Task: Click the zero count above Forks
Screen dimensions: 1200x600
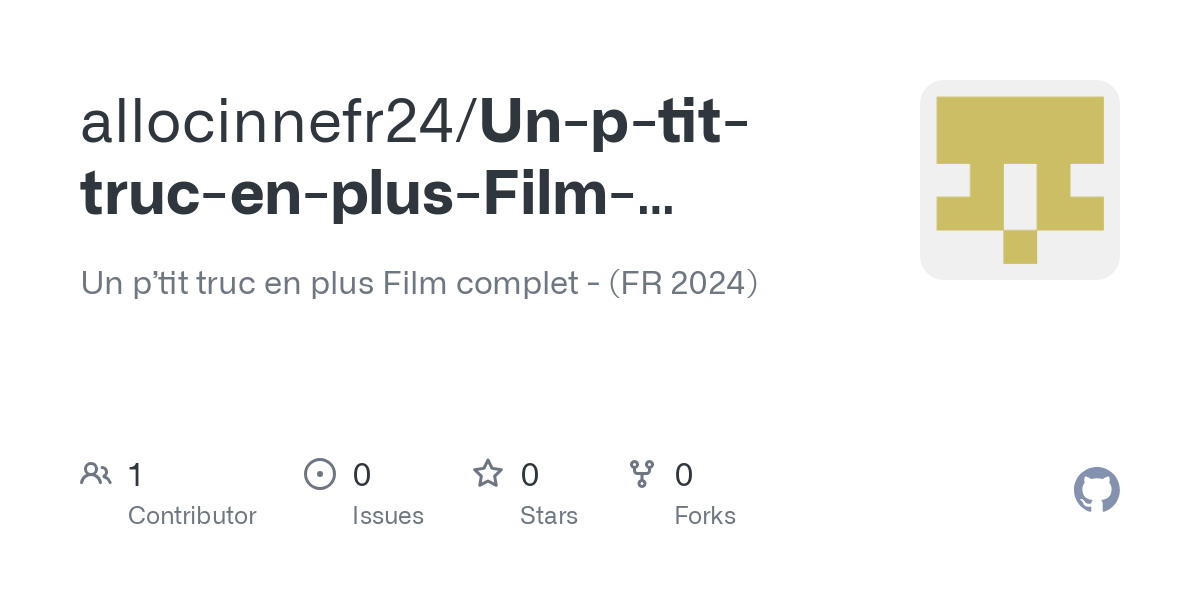Action: pyautogui.click(x=684, y=475)
